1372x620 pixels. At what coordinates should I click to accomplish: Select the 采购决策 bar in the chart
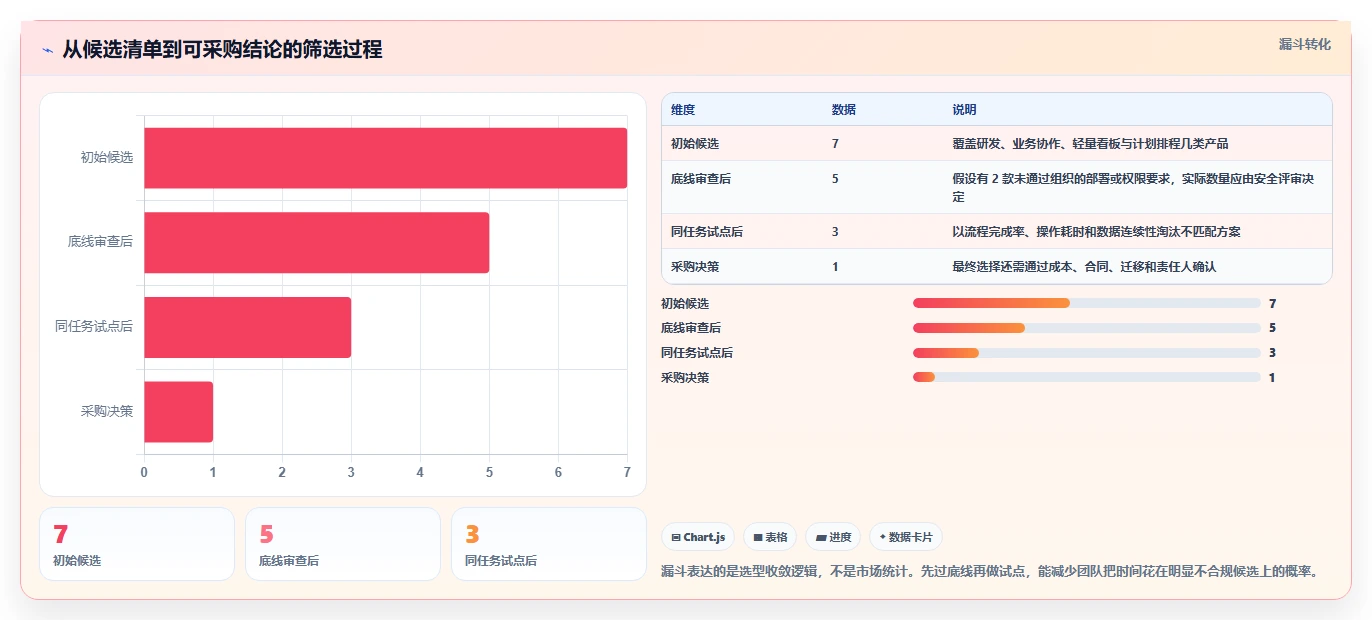[x=178, y=411]
